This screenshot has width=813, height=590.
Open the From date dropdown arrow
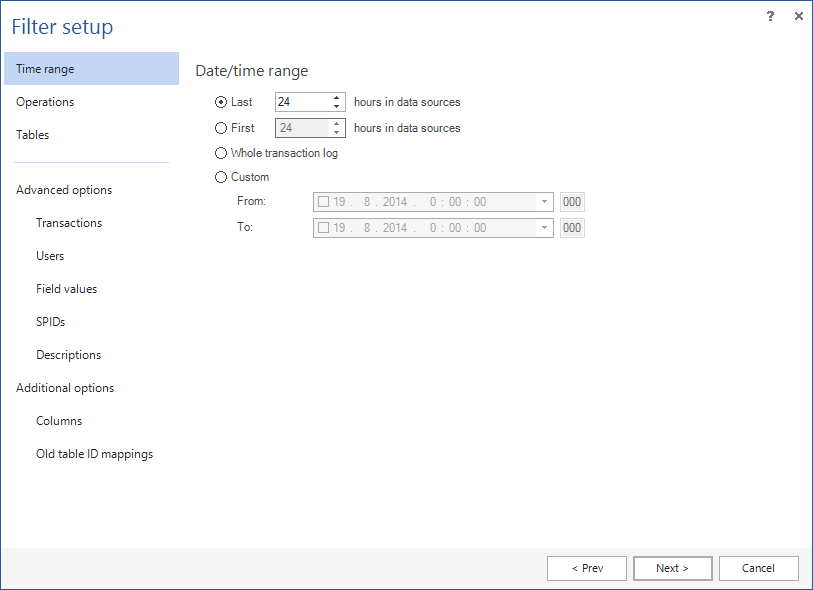pyautogui.click(x=544, y=202)
